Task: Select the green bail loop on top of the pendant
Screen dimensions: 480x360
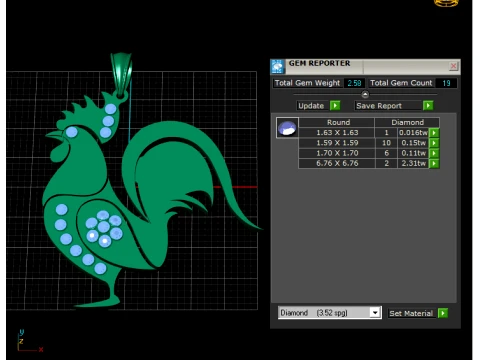Action: (122, 75)
